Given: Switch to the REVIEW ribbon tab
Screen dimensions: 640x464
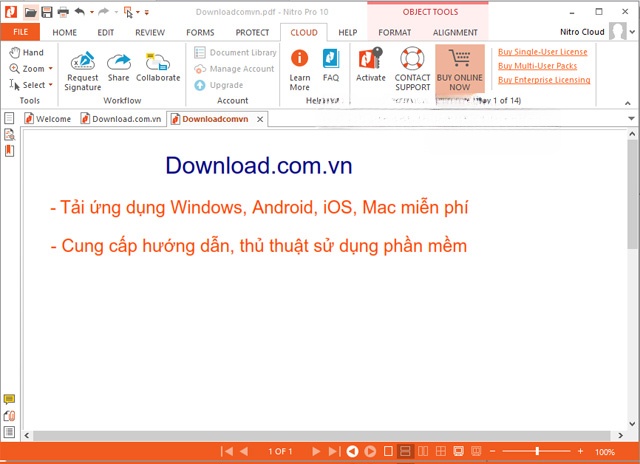Looking at the screenshot, I should point(150,32).
